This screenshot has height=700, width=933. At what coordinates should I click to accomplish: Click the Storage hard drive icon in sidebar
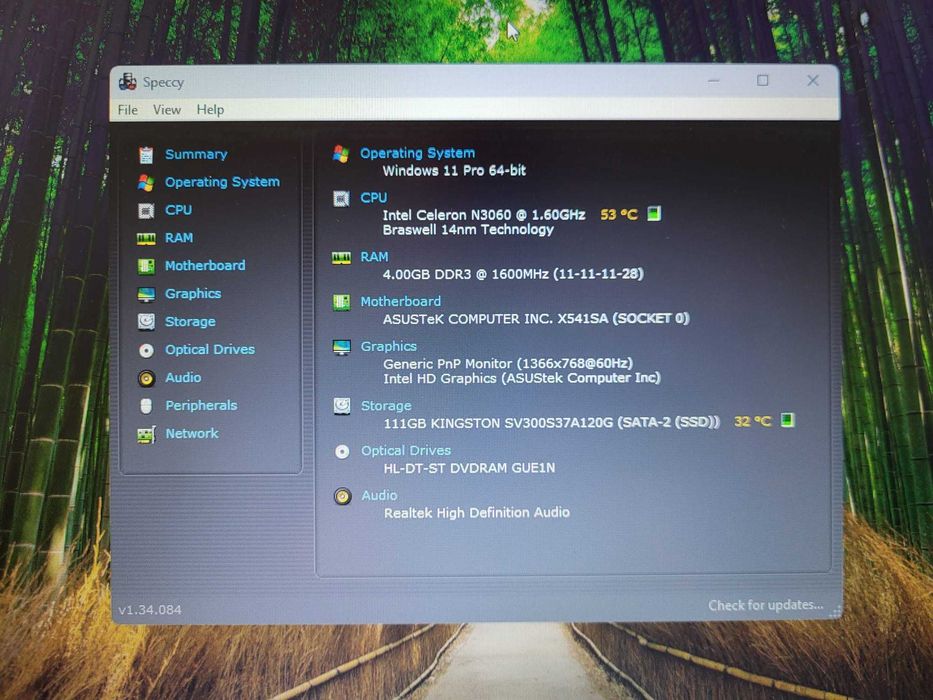tap(146, 321)
